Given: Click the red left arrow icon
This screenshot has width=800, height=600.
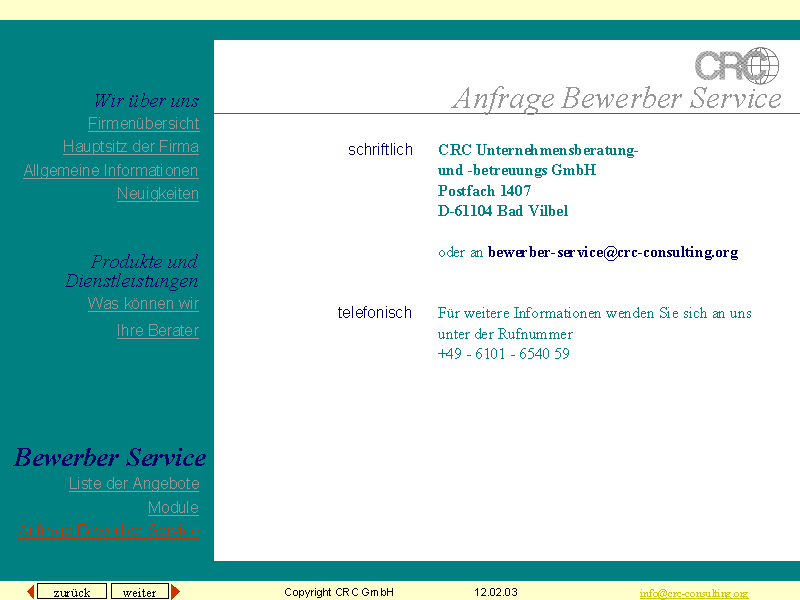Looking at the screenshot, I should point(30,592).
